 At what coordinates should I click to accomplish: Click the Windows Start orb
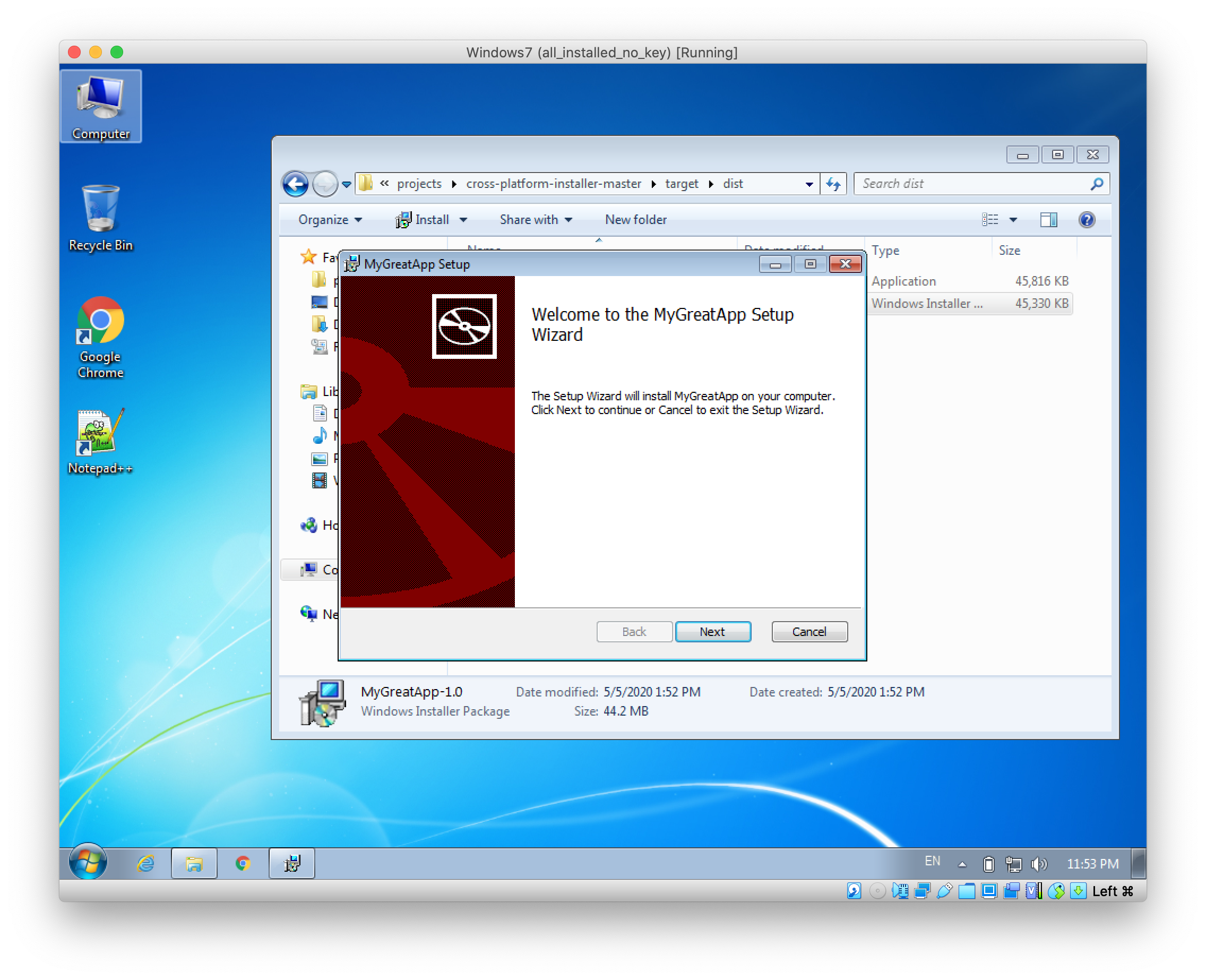coord(88,862)
